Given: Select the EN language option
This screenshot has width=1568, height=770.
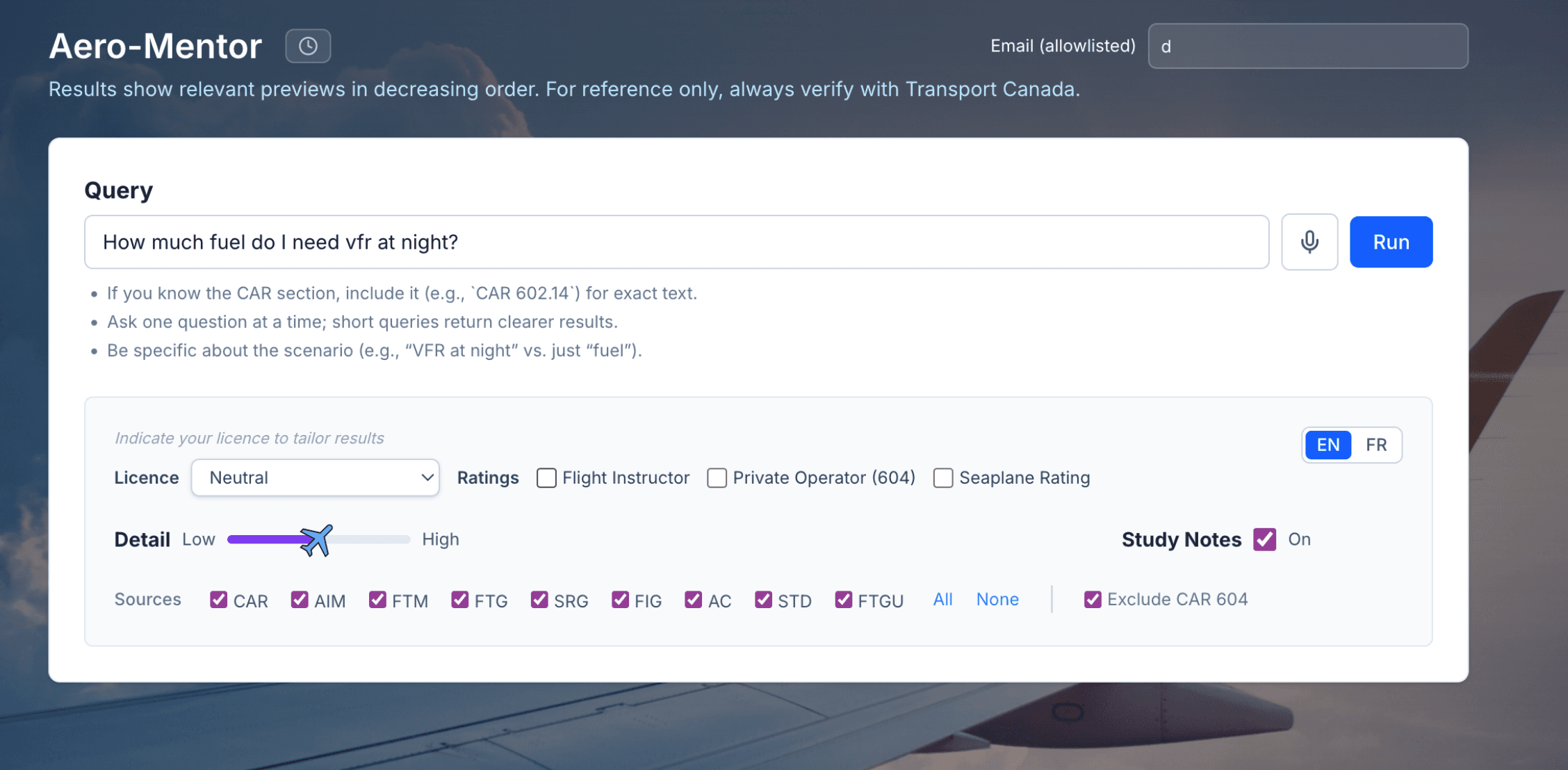Looking at the screenshot, I should (1328, 445).
